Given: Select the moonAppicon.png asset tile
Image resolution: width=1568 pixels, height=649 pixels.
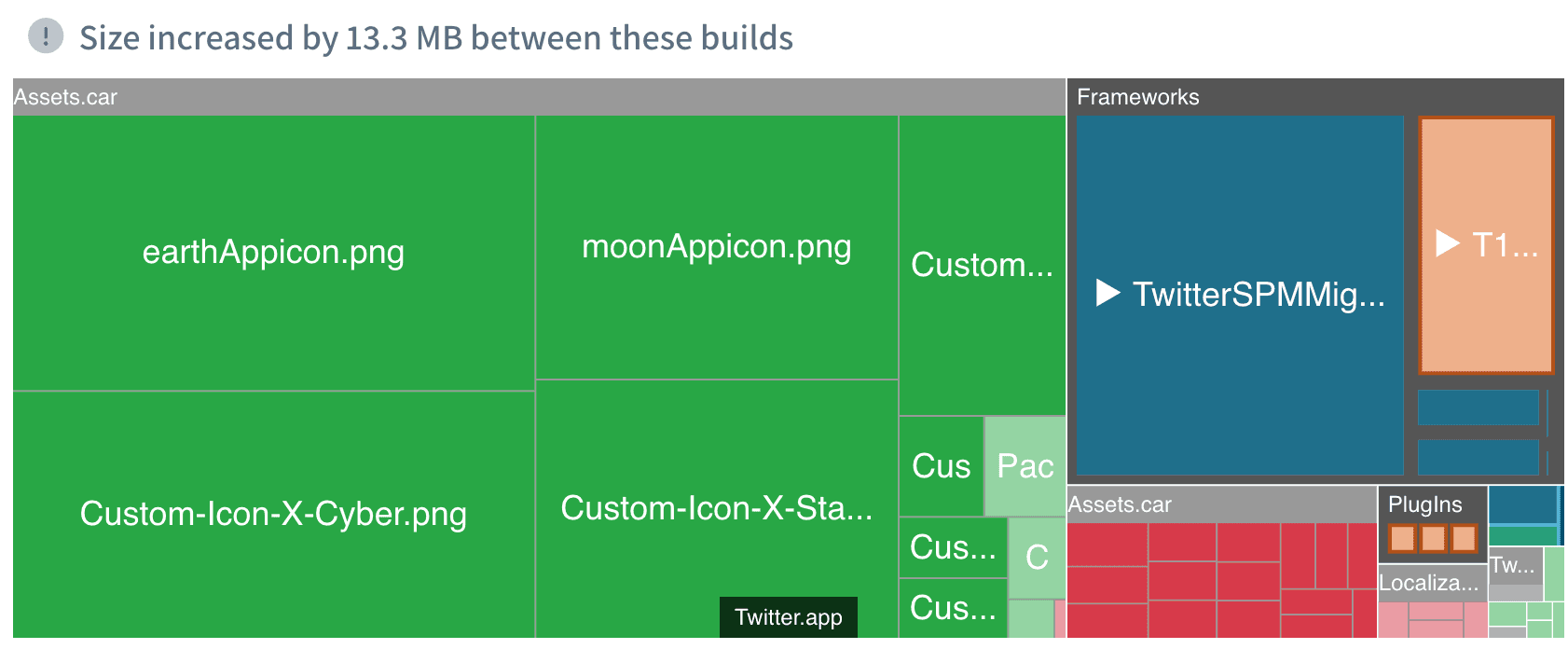Looking at the screenshot, I should pos(716,247).
